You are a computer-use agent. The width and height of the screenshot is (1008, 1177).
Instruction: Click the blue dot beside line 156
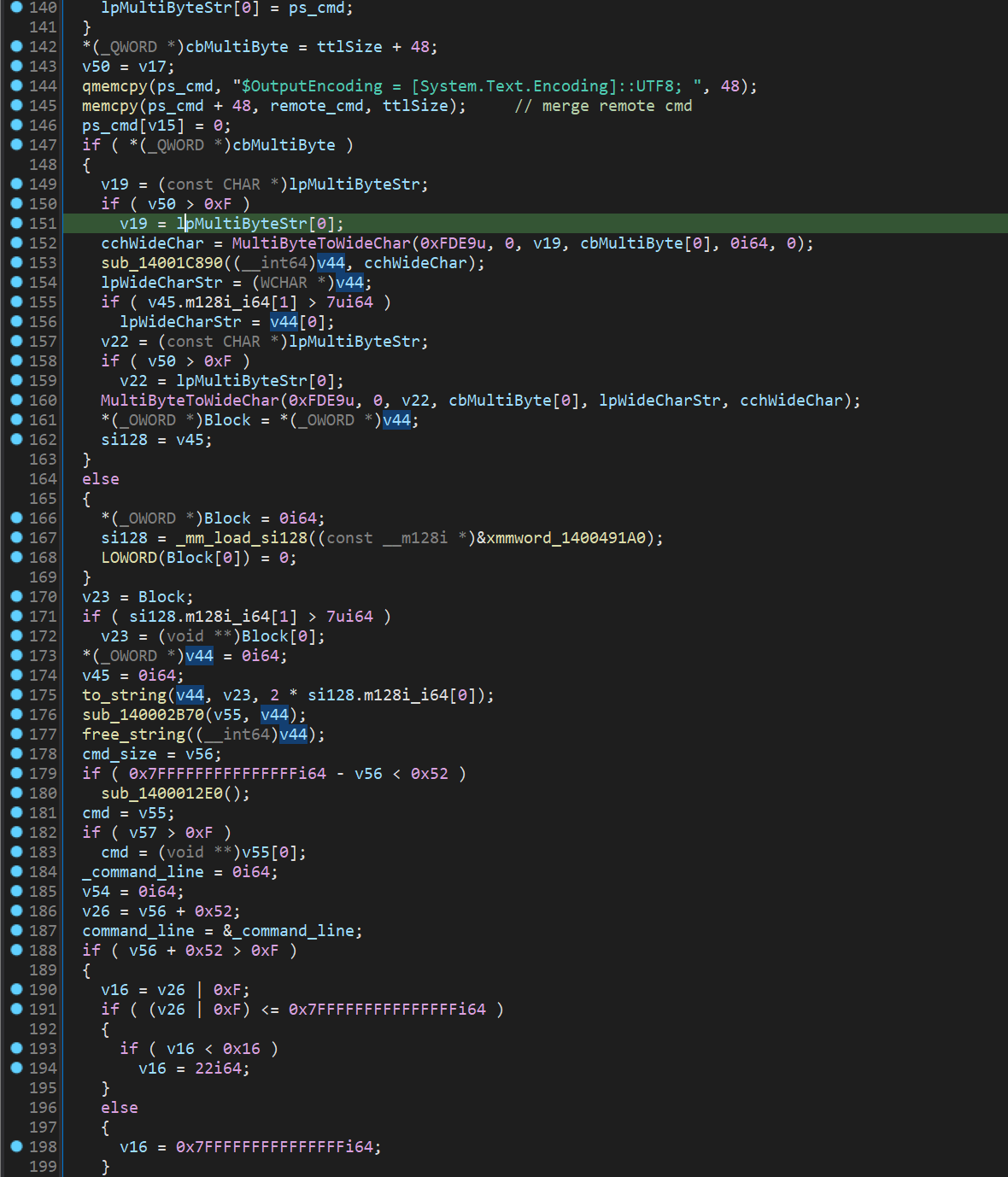point(16,321)
